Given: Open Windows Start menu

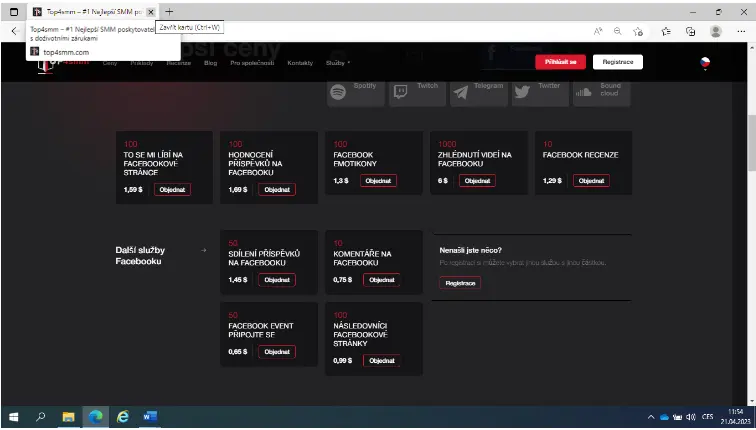Looking at the screenshot, I should point(14,417).
